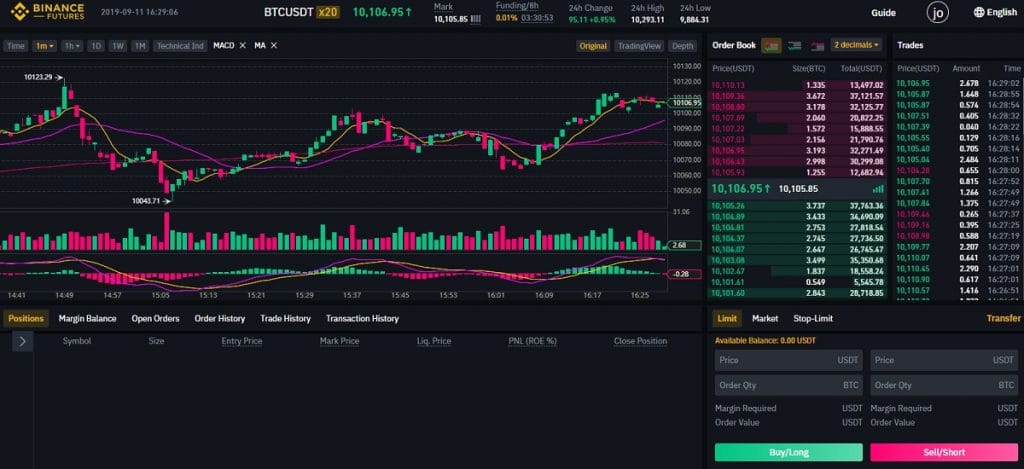
Task: Open the Guide link
Action: coord(883,12)
